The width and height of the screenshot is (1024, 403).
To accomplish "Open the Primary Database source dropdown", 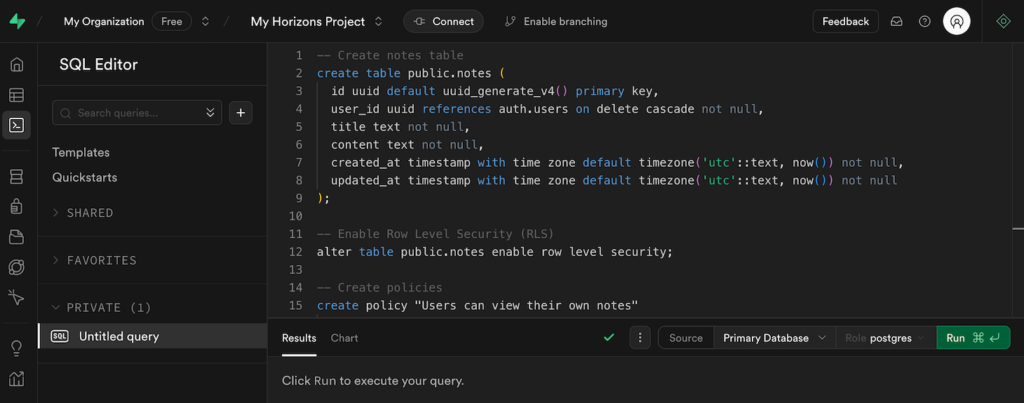I will pos(774,338).
